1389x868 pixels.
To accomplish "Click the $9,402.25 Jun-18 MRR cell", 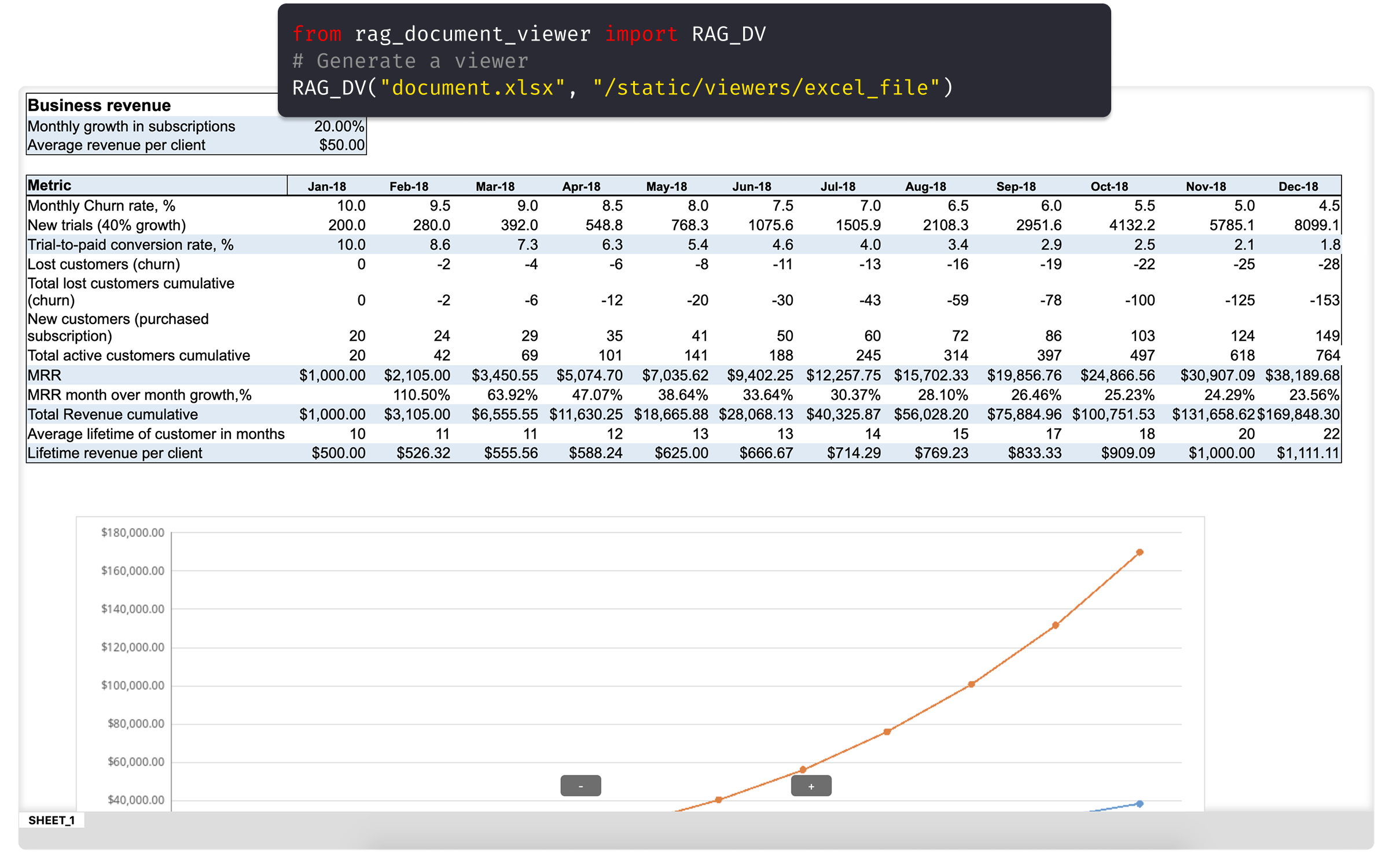I will click(760, 376).
